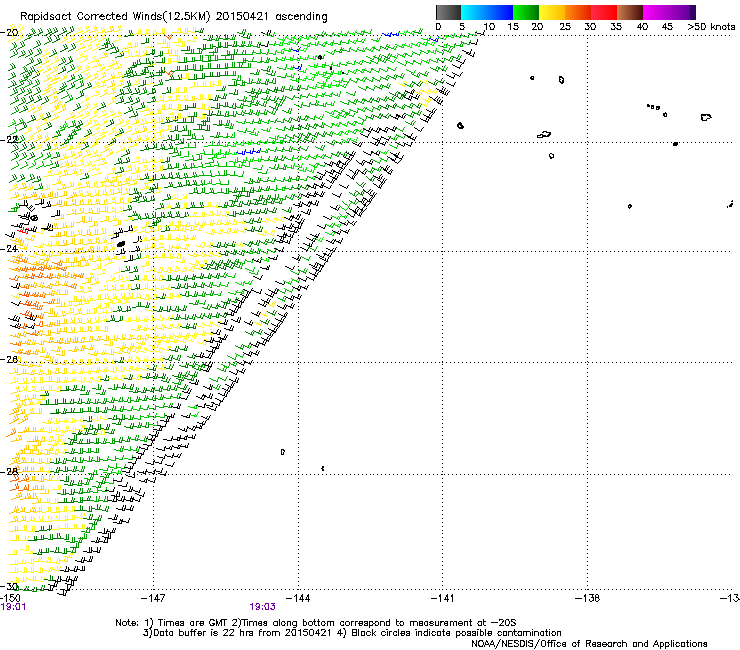Click the ">50 knots" legend label
The width and height of the screenshot is (740, 650).
pyautogui.click(x=711, y=27)
